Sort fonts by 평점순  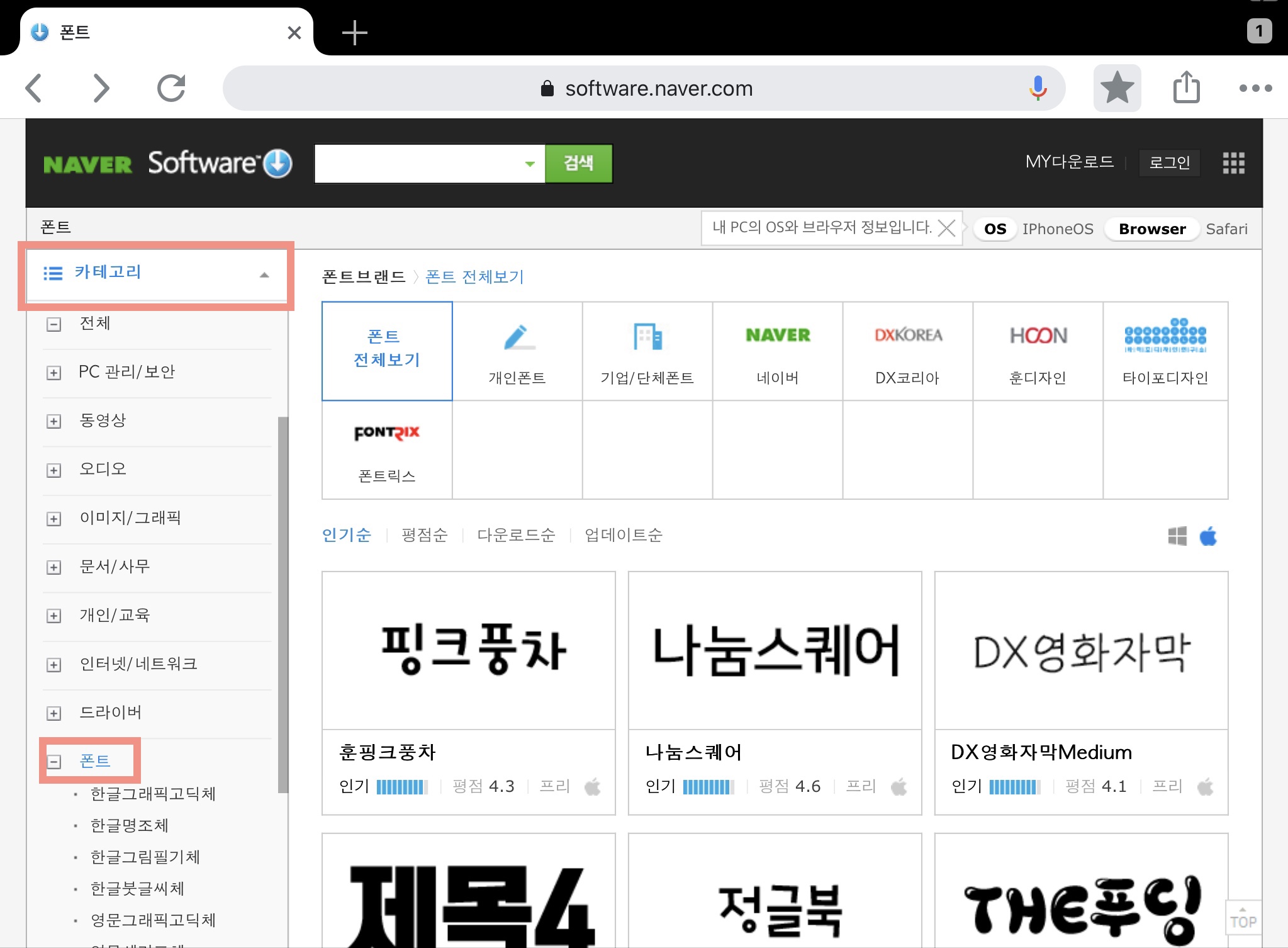point(424,535)
